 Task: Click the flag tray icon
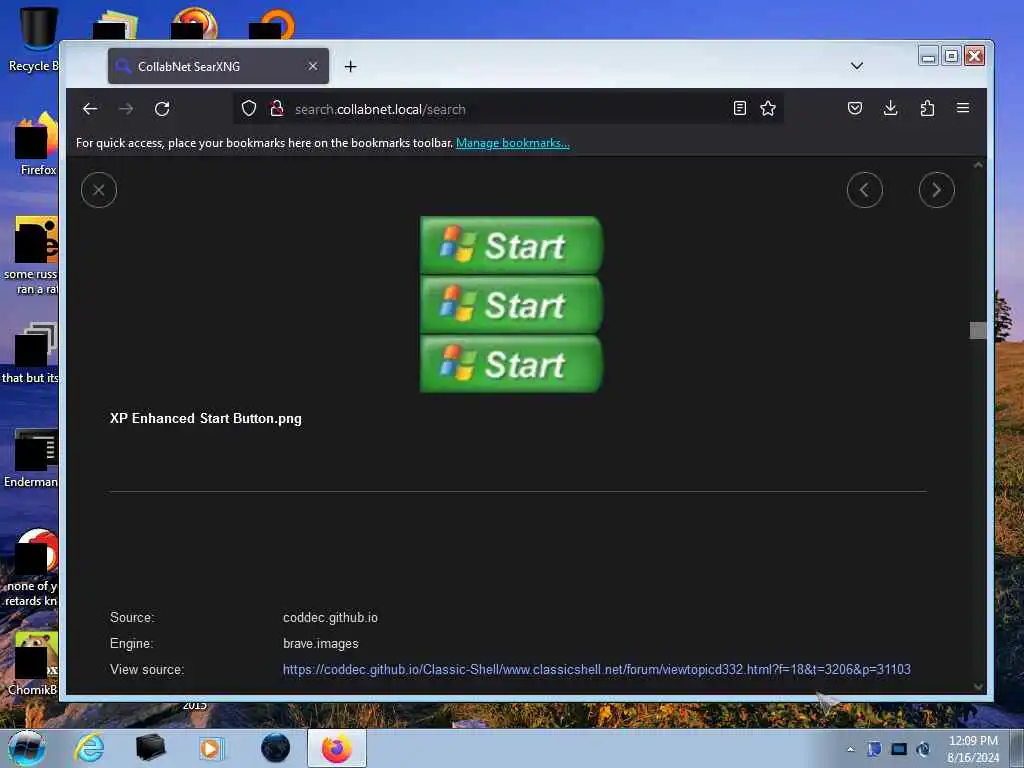pyautogui.click(x=874, y=749)
